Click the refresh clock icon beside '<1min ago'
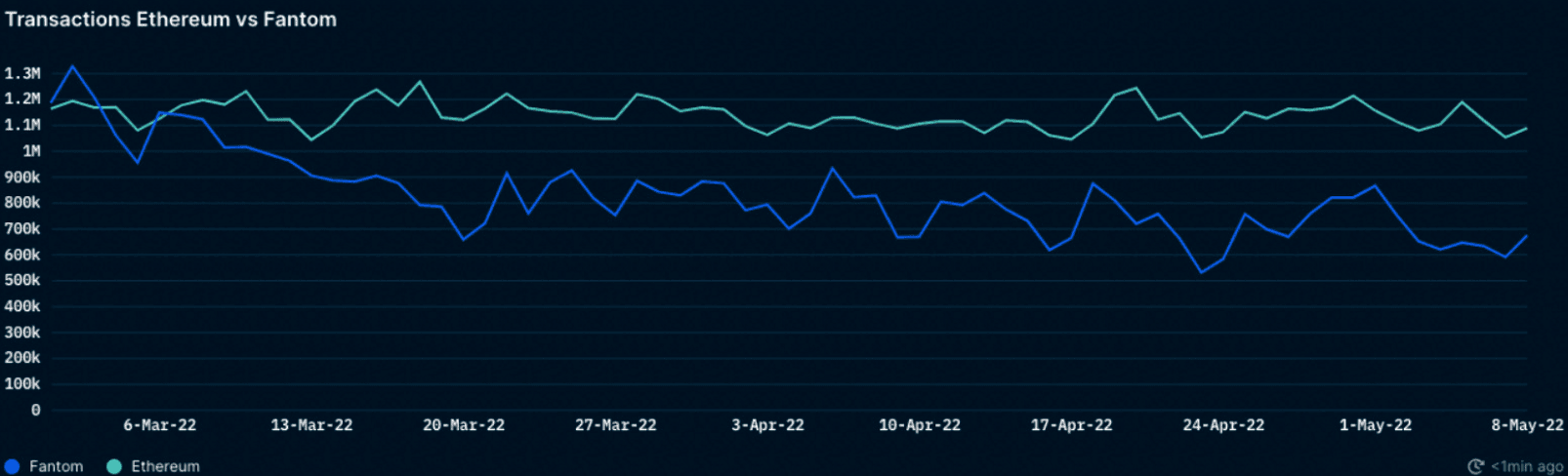This screenshot has width=1568, height=476. pyautogui.click(x=1475, y=466)
